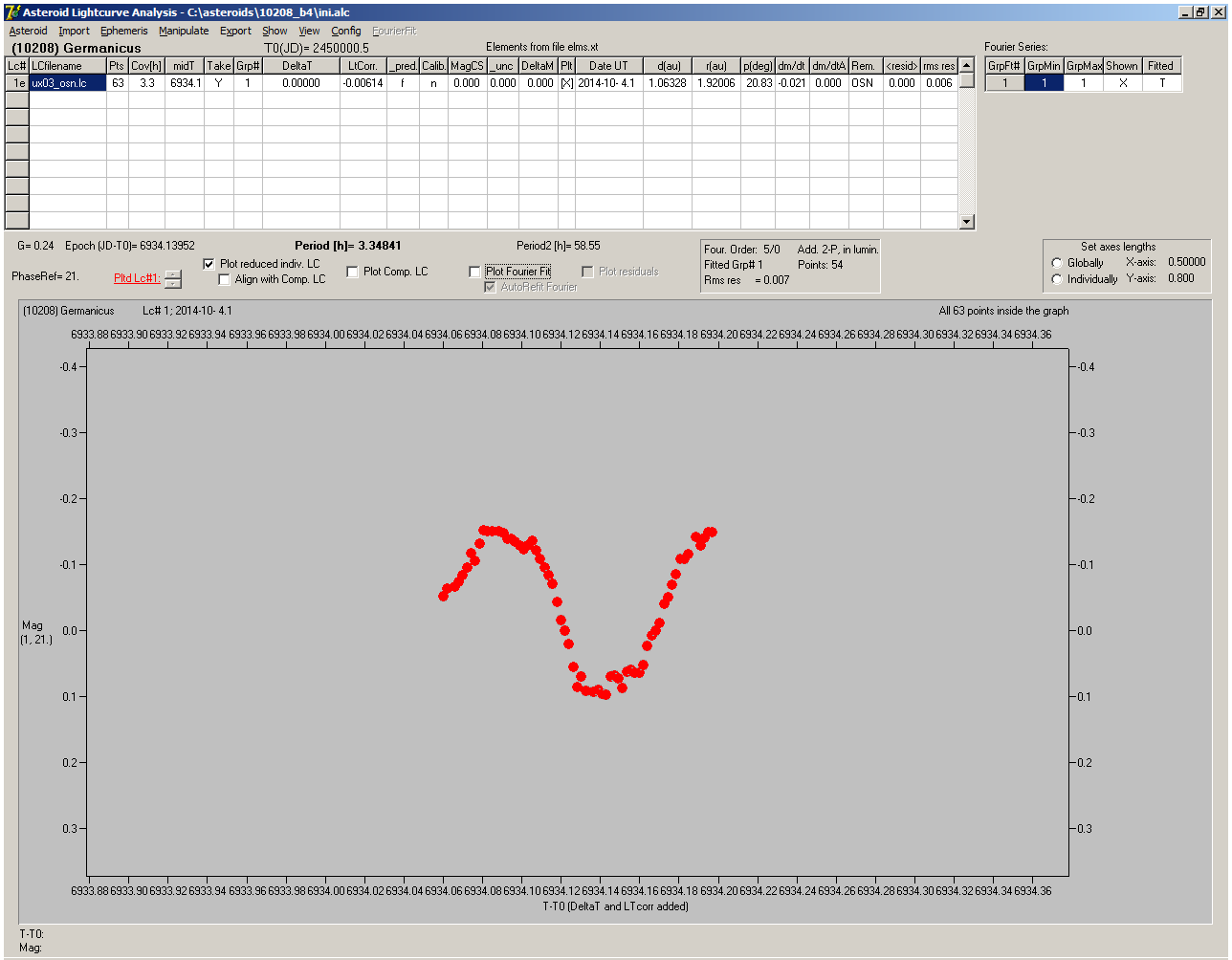
Task: Click the midT column header
Action: coord(185,66)
